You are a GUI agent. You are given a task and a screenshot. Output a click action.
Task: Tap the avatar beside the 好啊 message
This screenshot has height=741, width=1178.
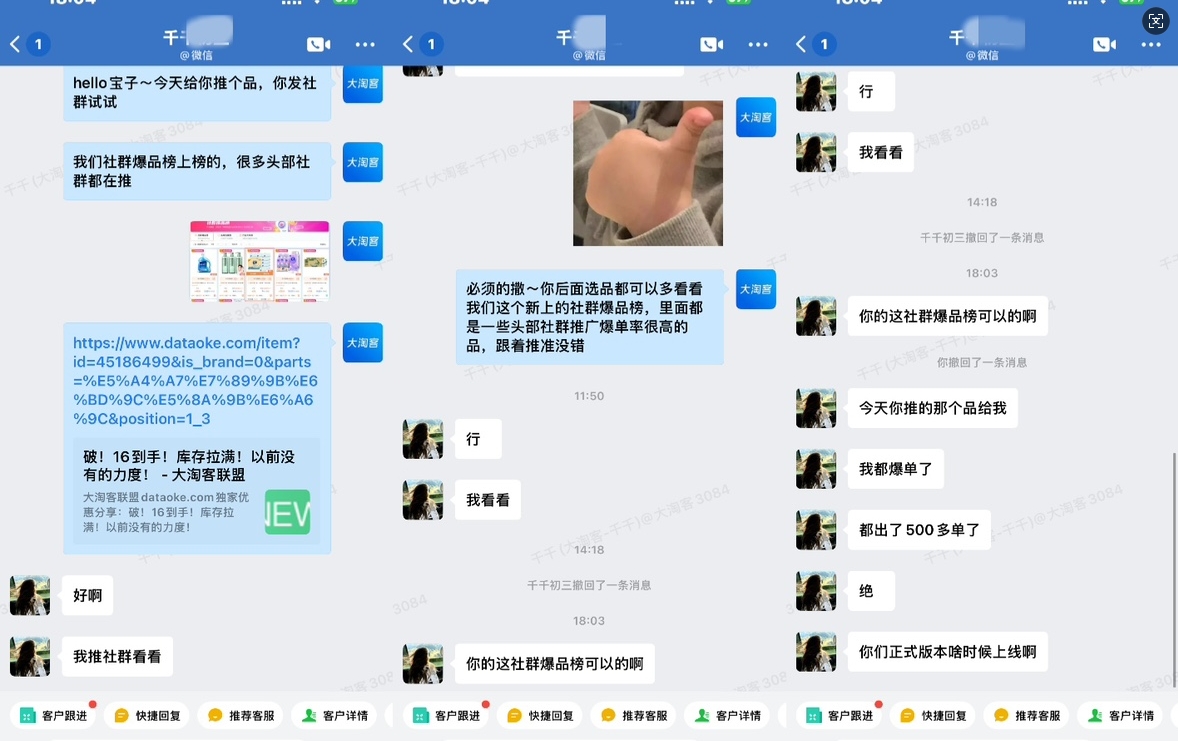(30, 595)
